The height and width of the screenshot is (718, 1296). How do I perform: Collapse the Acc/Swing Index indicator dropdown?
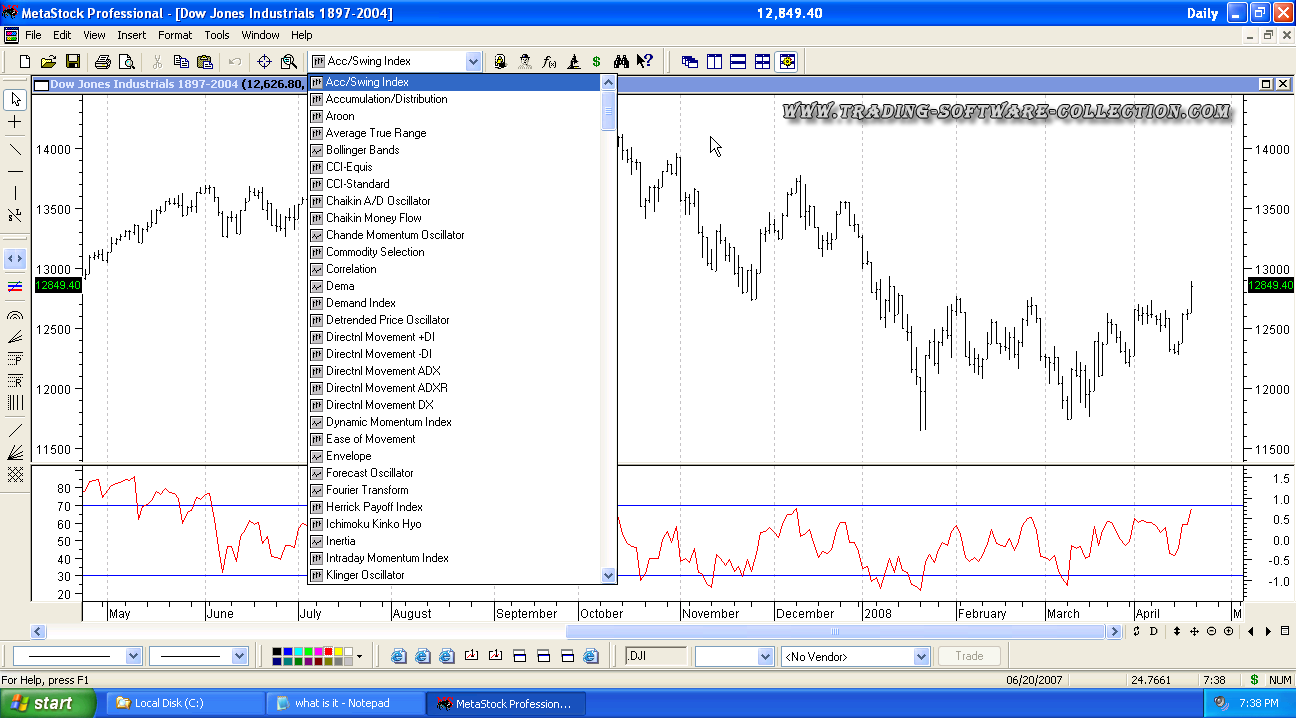click(473, 62)
